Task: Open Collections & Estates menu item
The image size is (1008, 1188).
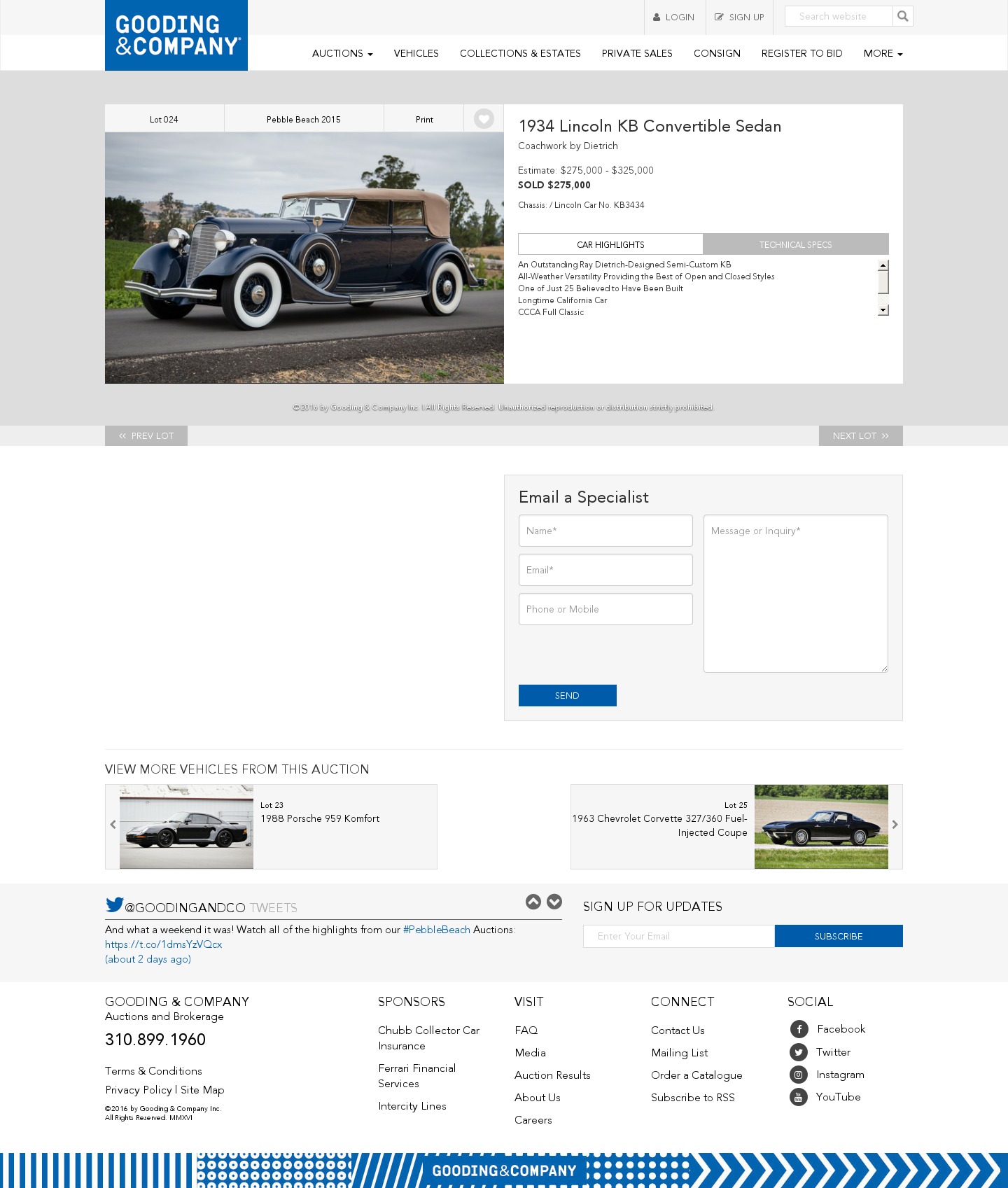Action: point(520,53)
